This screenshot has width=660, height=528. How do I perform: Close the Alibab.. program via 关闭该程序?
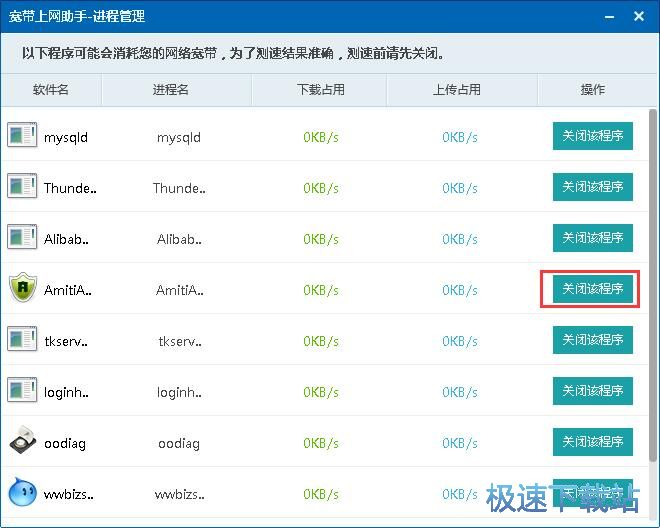593,238
